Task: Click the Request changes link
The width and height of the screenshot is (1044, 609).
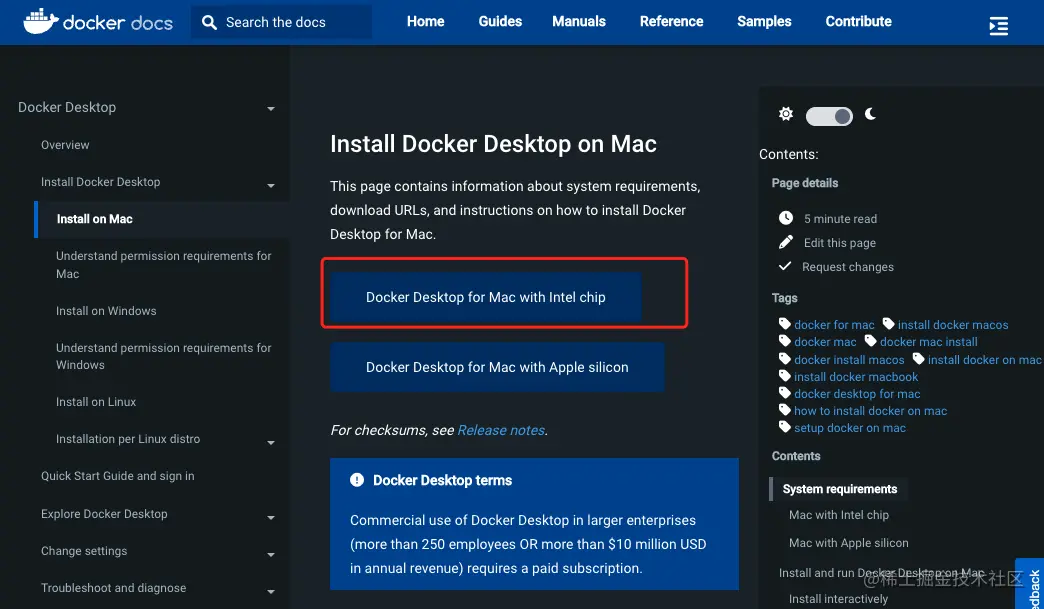Action: (x=848, y=266)
